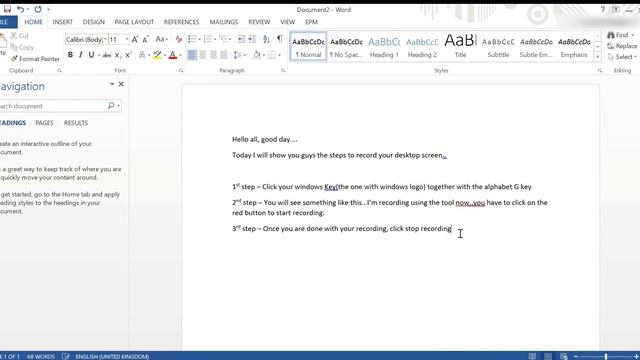Viewport: 640px width, 360px height.
Task: Open Change Case (Aa) menu
Action: pyautogui.click(x=161, y=39)
